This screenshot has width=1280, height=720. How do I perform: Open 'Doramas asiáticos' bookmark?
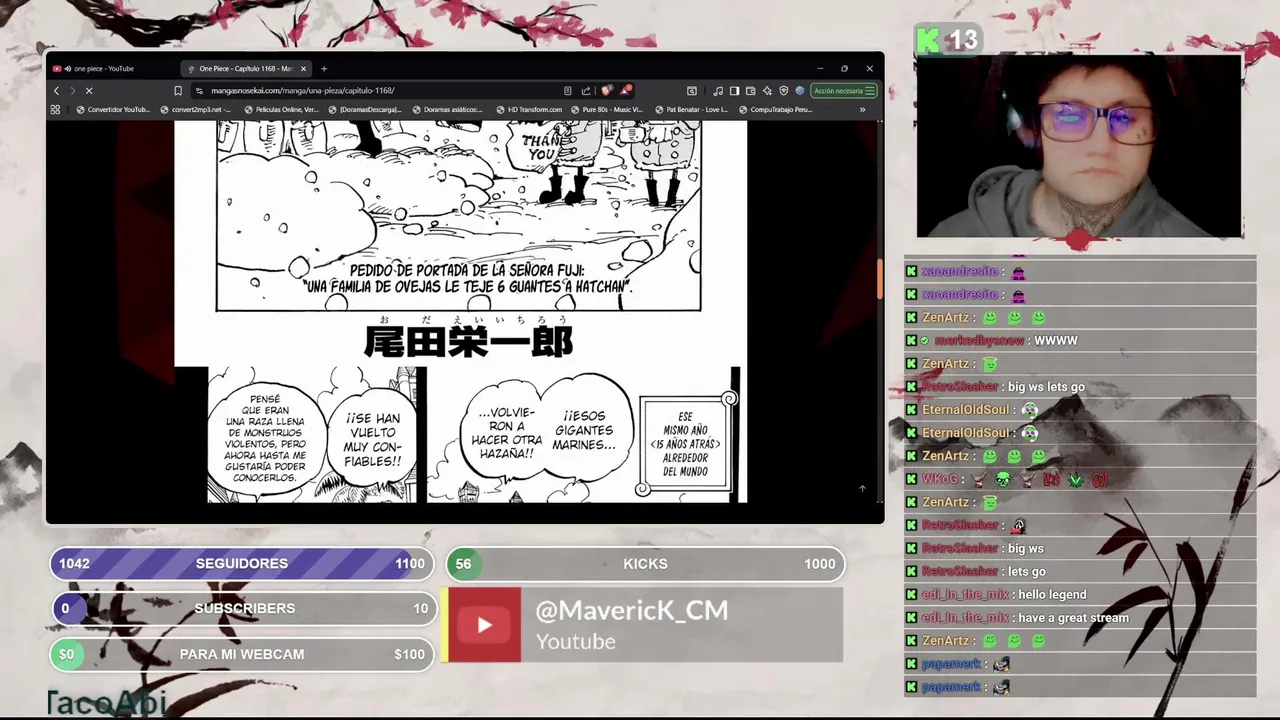pos(448,110)
